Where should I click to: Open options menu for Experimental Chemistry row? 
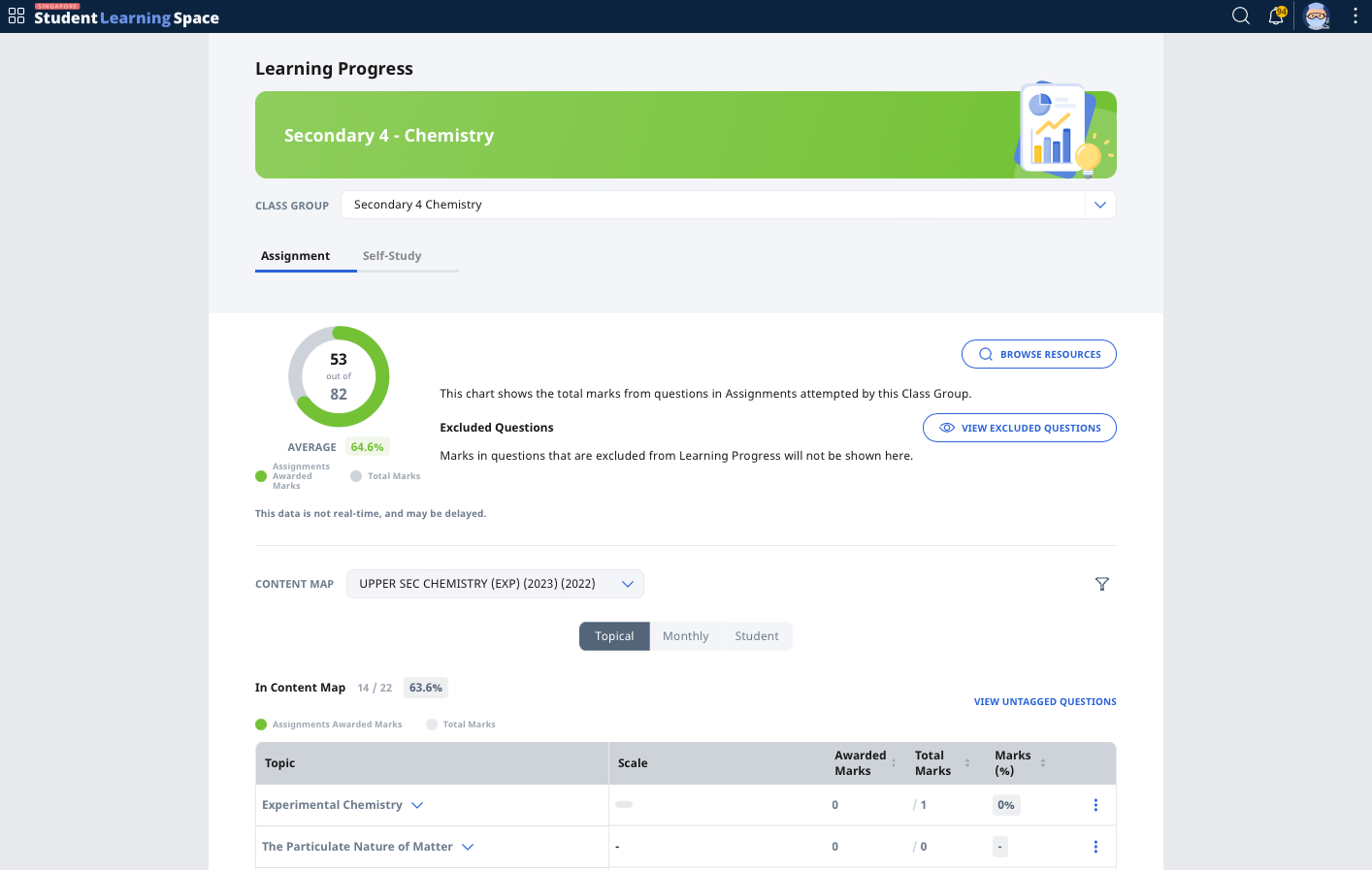[x=1095, y=804]
